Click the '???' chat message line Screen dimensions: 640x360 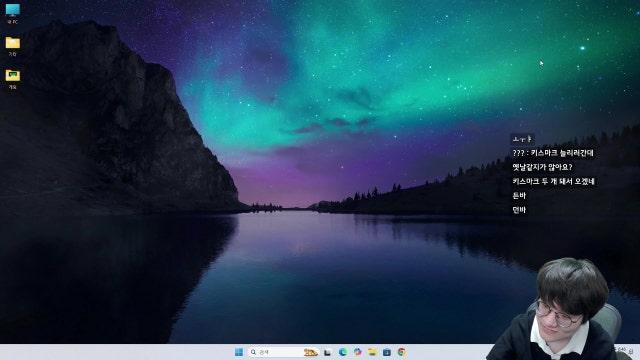point(553,153)
